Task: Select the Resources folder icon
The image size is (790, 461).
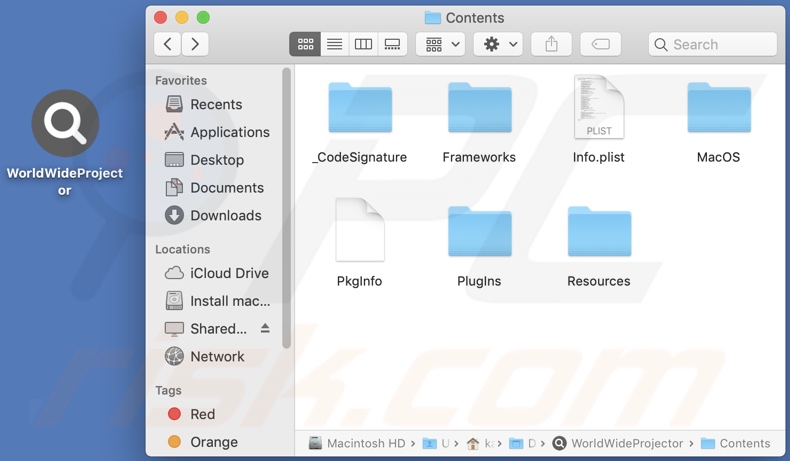Action: point(599,231)
